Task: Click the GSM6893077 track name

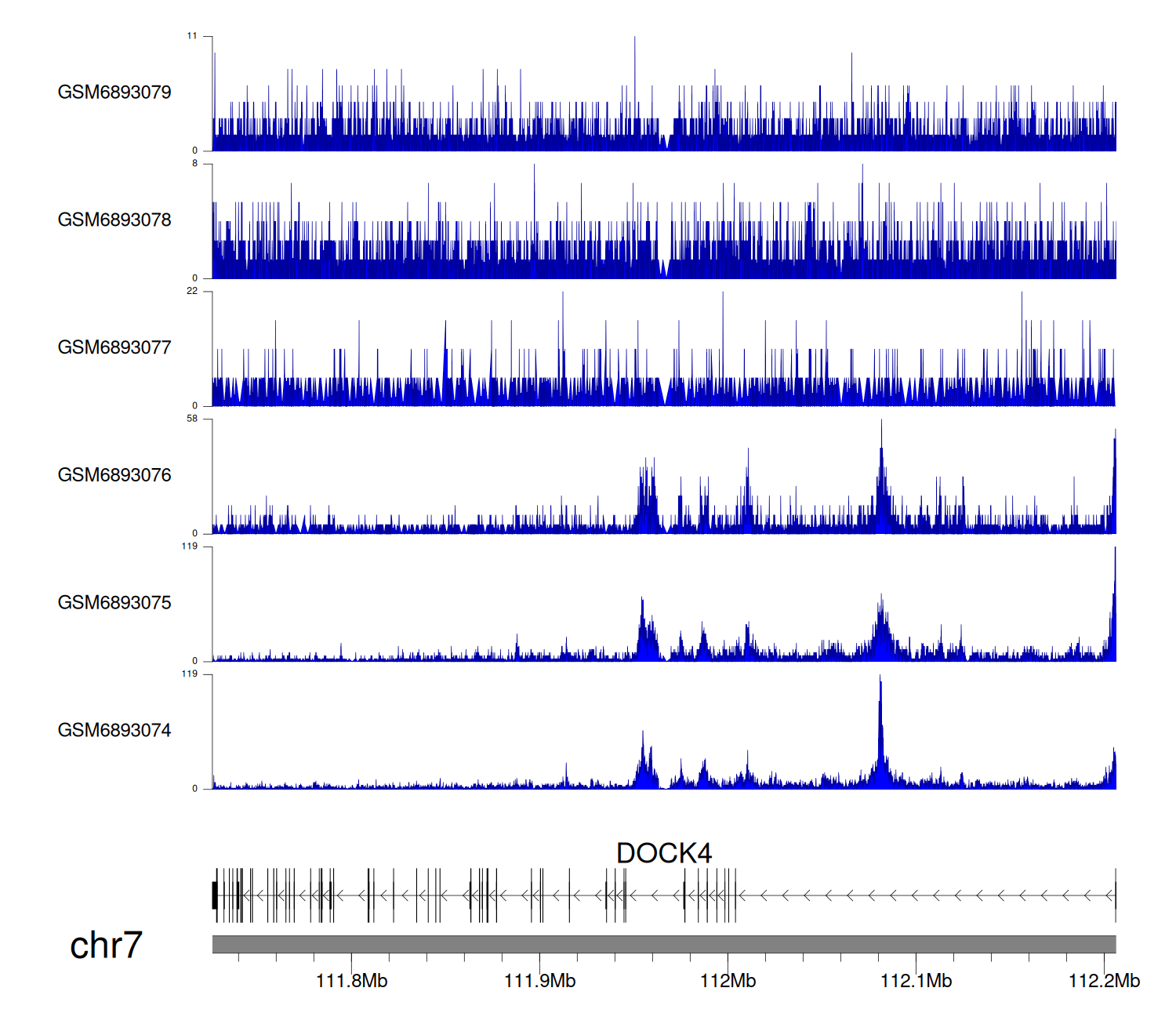Action: point(114,348)
